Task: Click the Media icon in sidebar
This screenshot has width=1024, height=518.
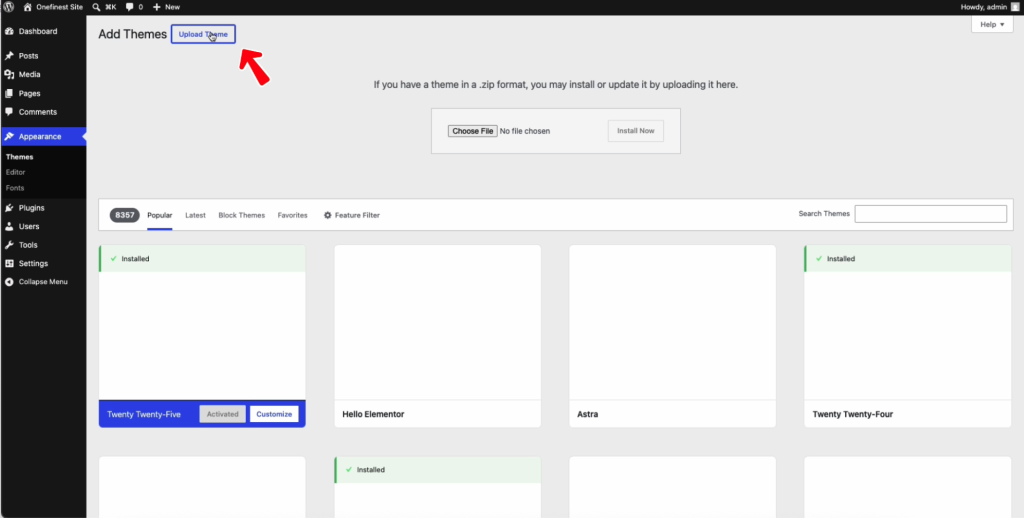Action: pyautogui.click(x=9, y=74)
